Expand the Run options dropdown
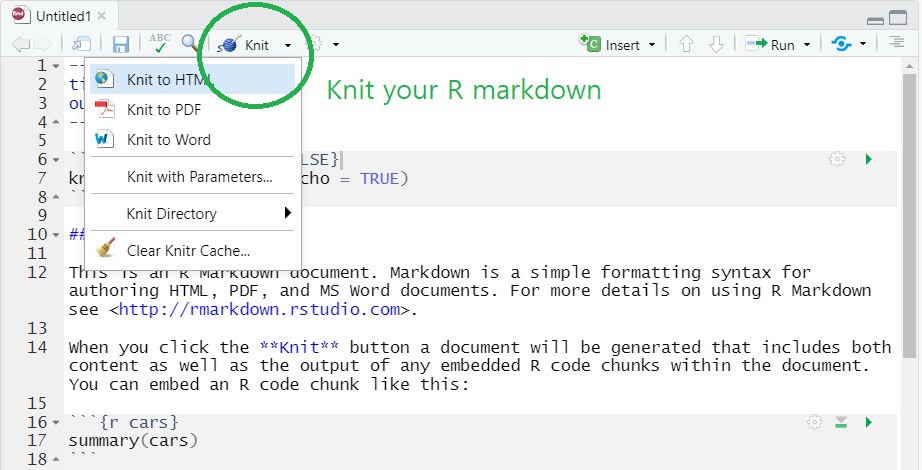 pos(807,45)
